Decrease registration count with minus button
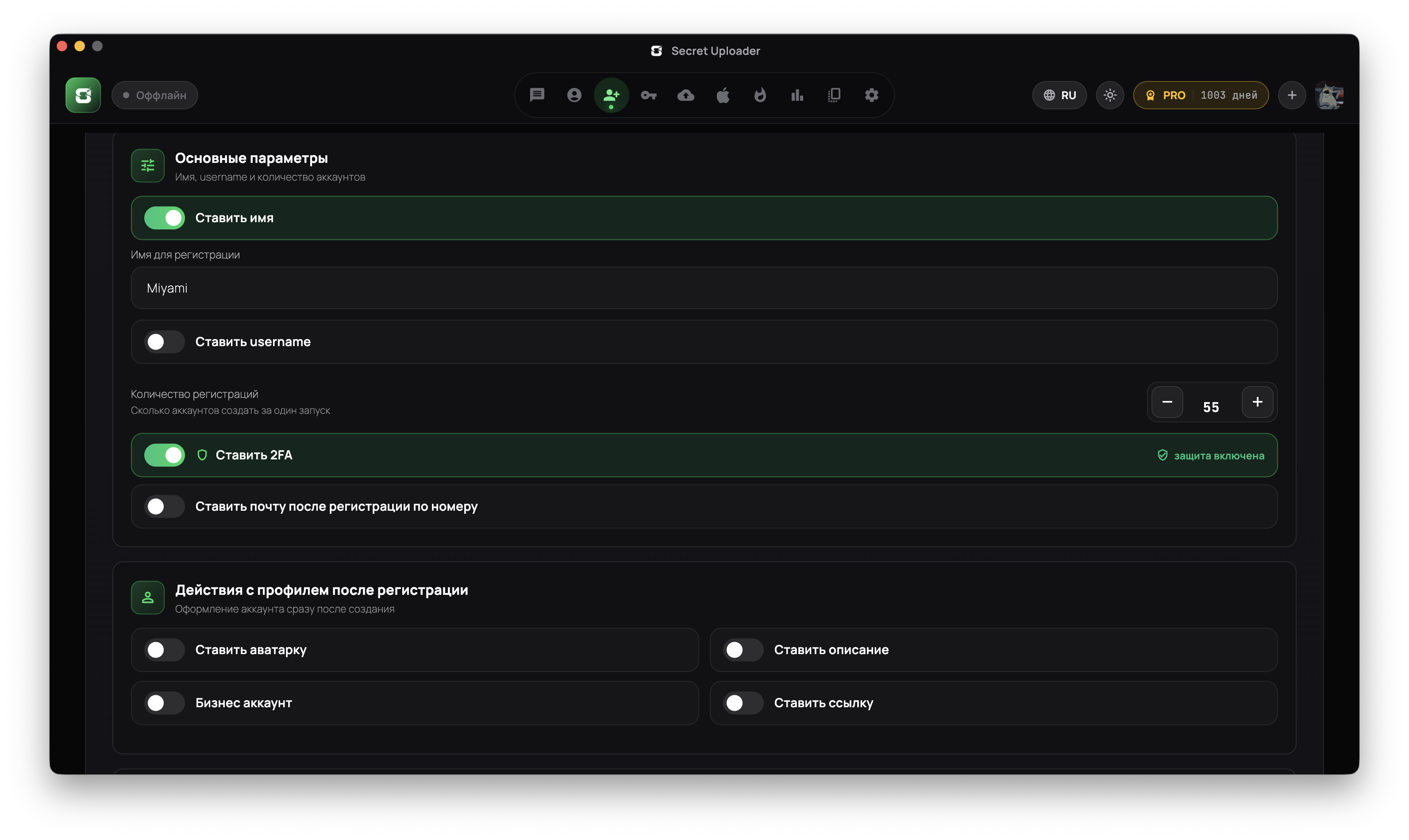The height and width of the screenshot is (840, 1409). (x=1167, y=402)
